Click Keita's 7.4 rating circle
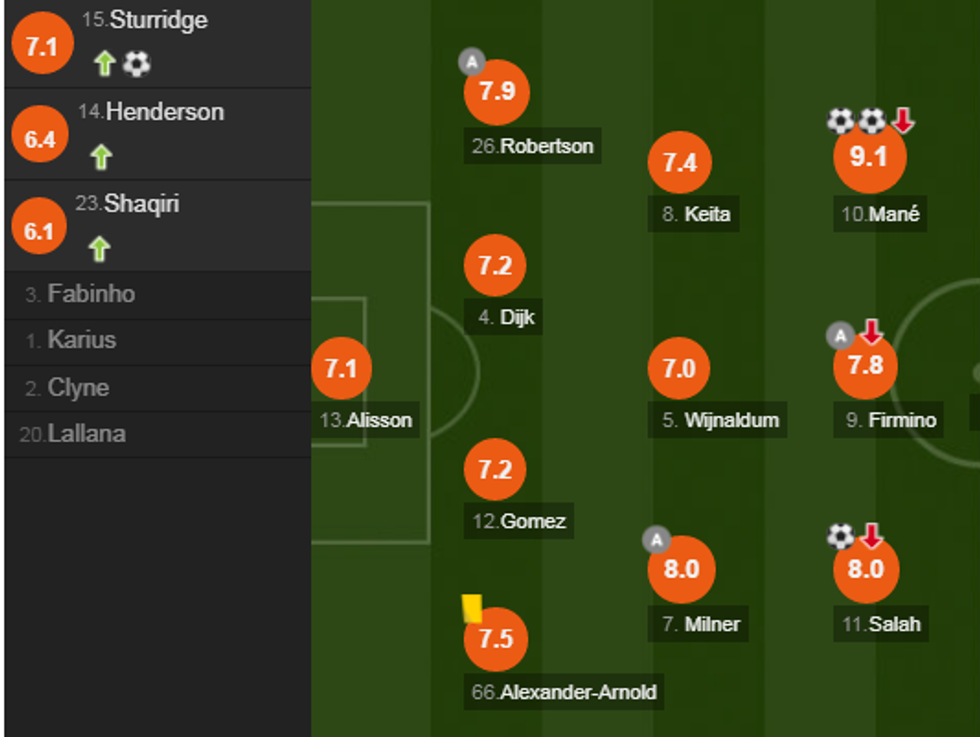 (679, 163)
